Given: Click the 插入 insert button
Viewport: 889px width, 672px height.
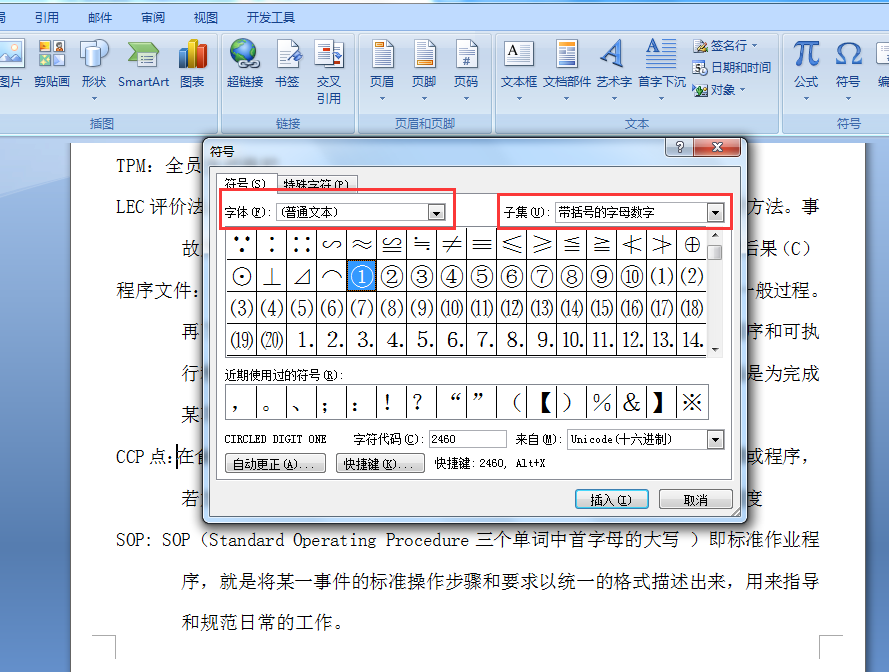Looking at the screenshot, I should (611, 500).
